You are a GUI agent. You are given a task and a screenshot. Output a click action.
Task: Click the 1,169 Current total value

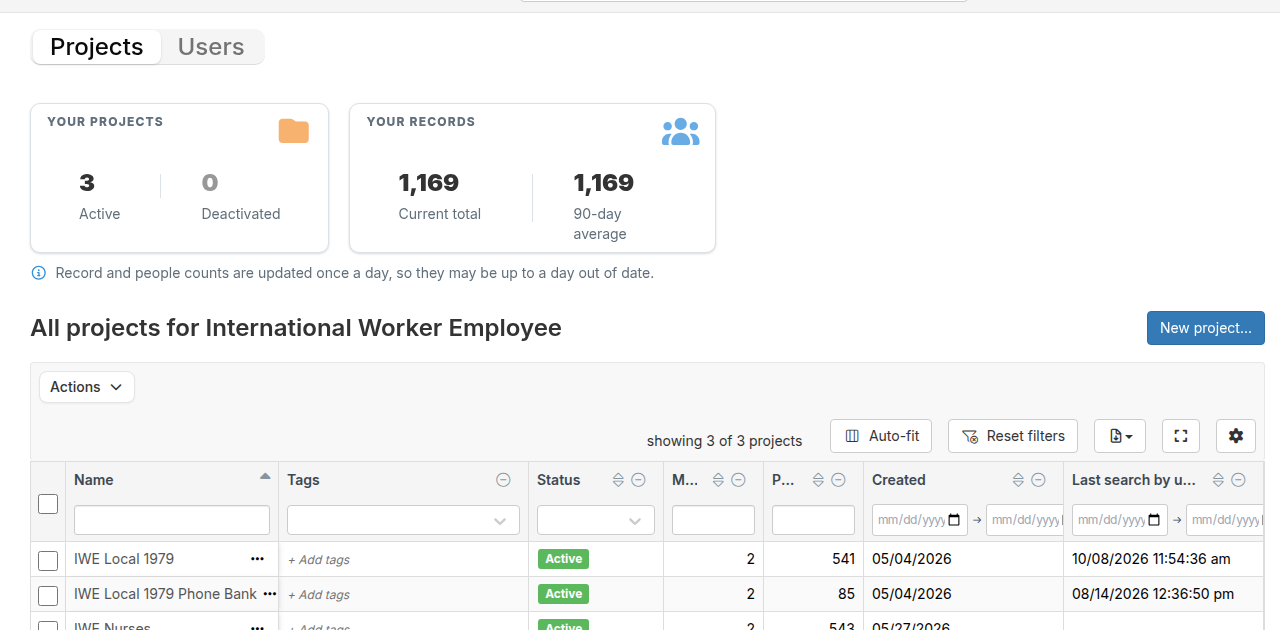[x=429, y=183]
